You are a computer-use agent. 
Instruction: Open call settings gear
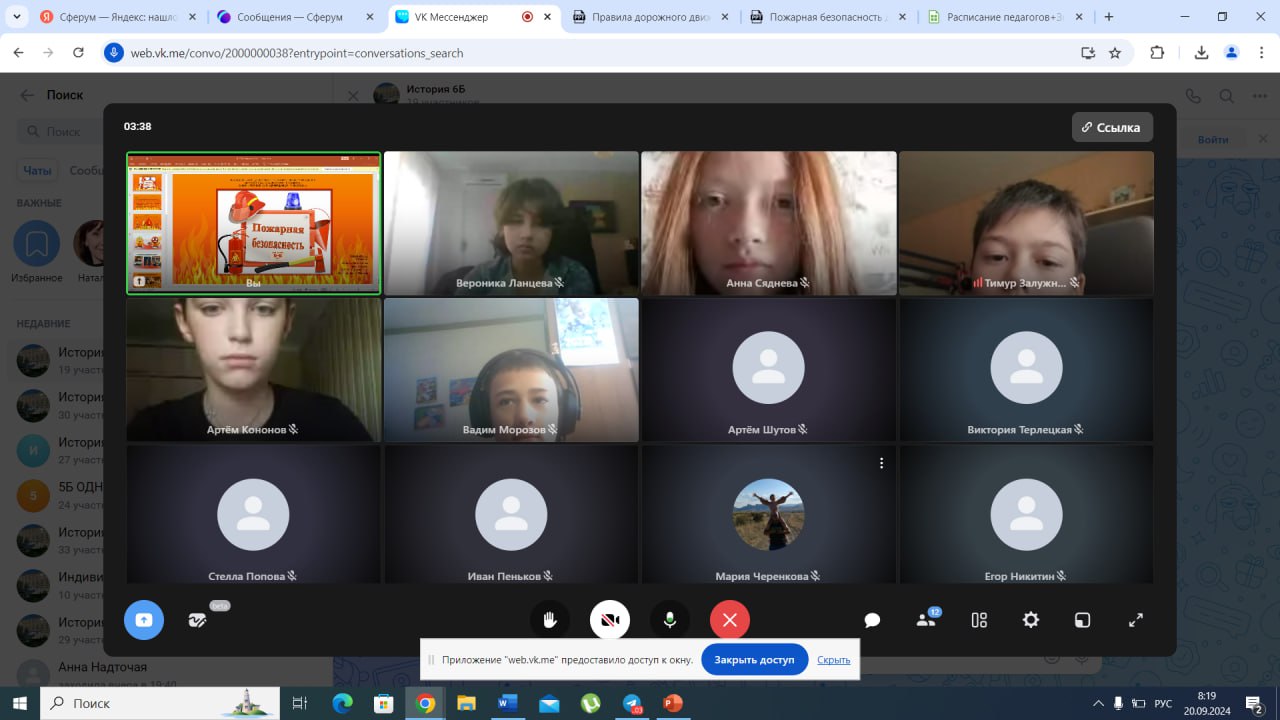click(x=1031, y=620)
